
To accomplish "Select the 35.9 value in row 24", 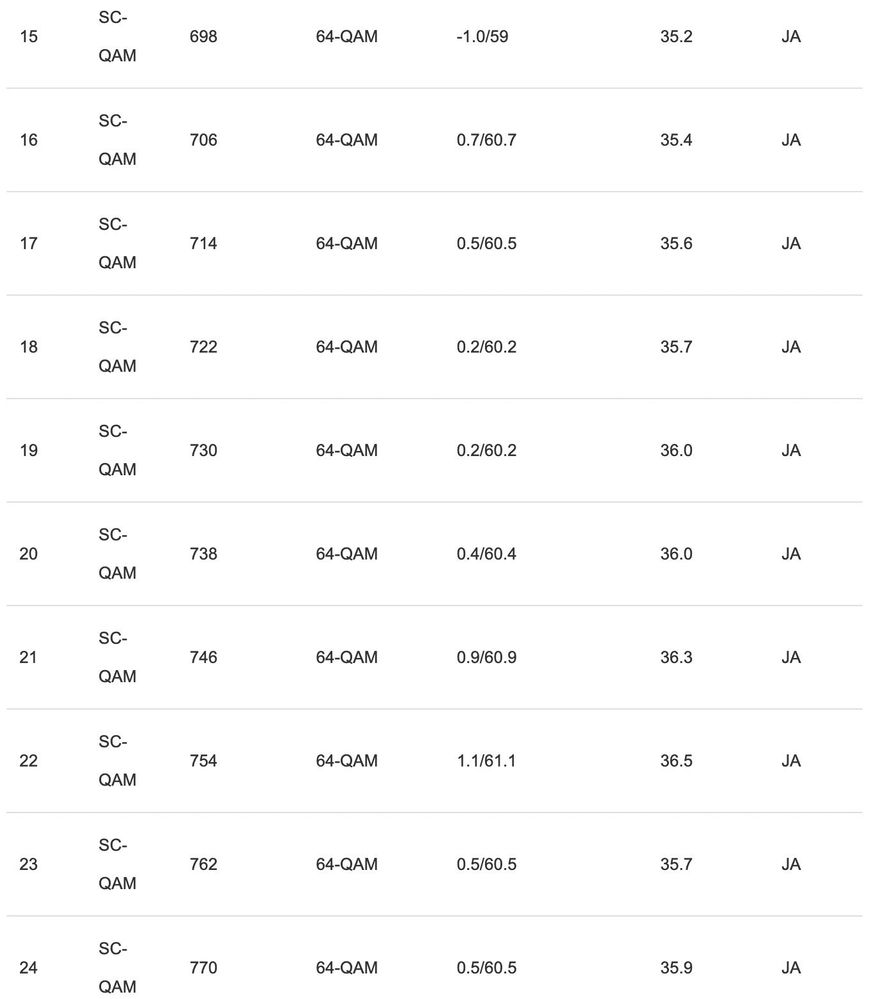I will pyautogui.click(x=676, y=968).
